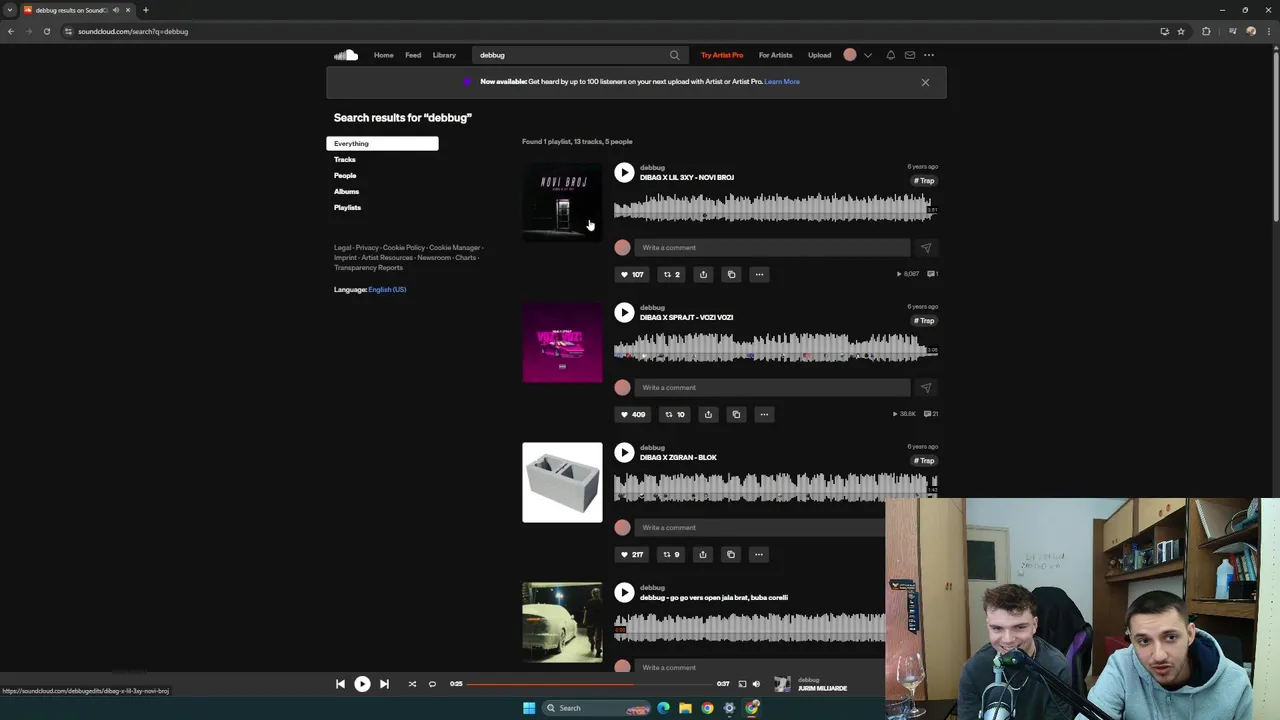Copy link of ZGRAN - BLOK track
This screenshot has height=720, width=1280.
click(x=731, y=554)
